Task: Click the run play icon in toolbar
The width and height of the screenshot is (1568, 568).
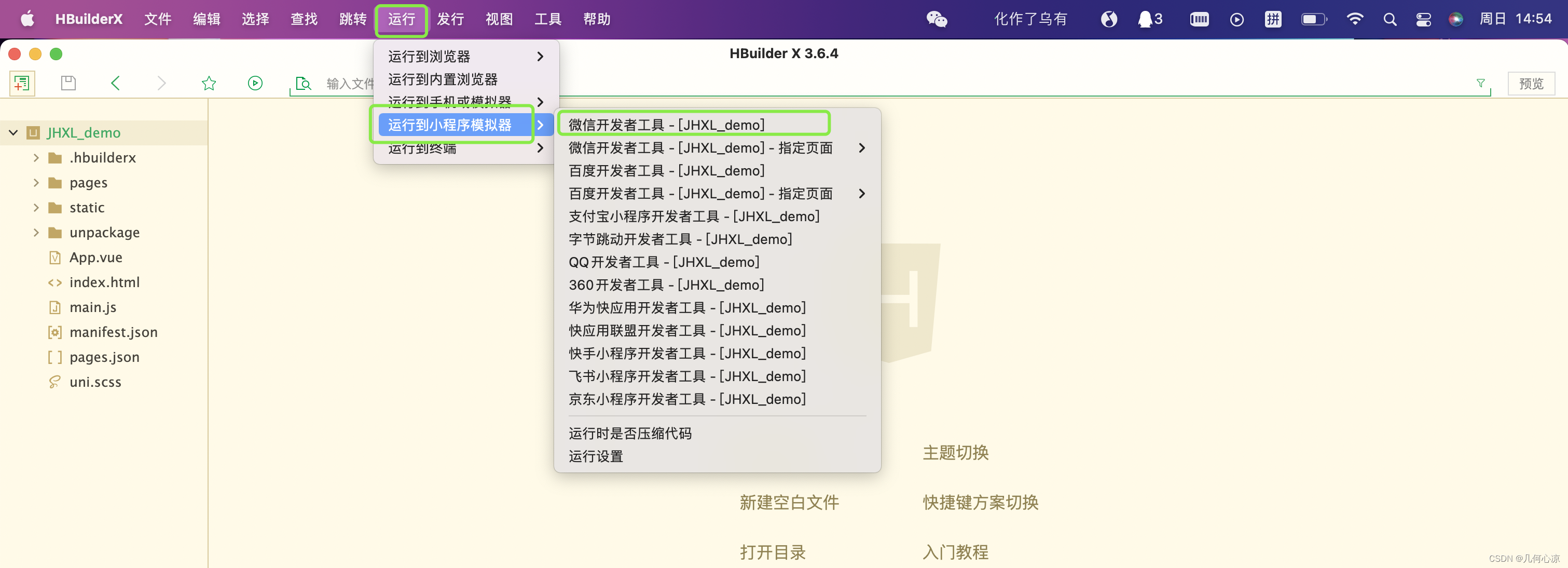Action: pyautogui.click(x=255, y=83)
